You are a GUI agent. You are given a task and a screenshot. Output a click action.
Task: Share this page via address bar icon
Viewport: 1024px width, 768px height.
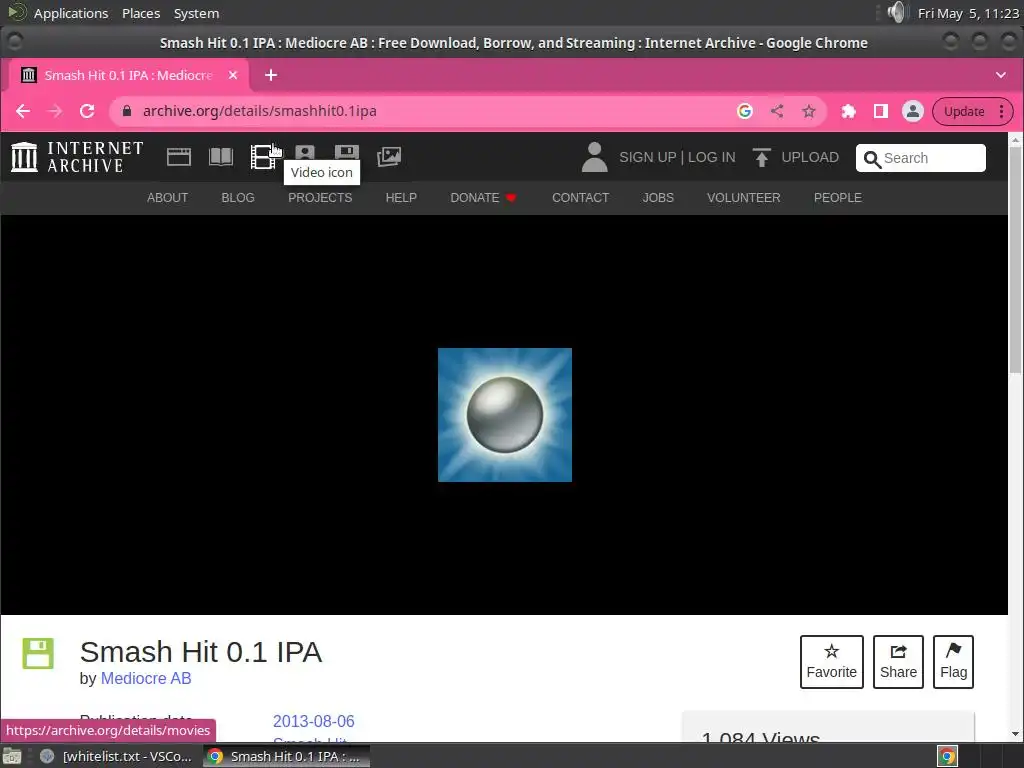(x=776, y=111)
